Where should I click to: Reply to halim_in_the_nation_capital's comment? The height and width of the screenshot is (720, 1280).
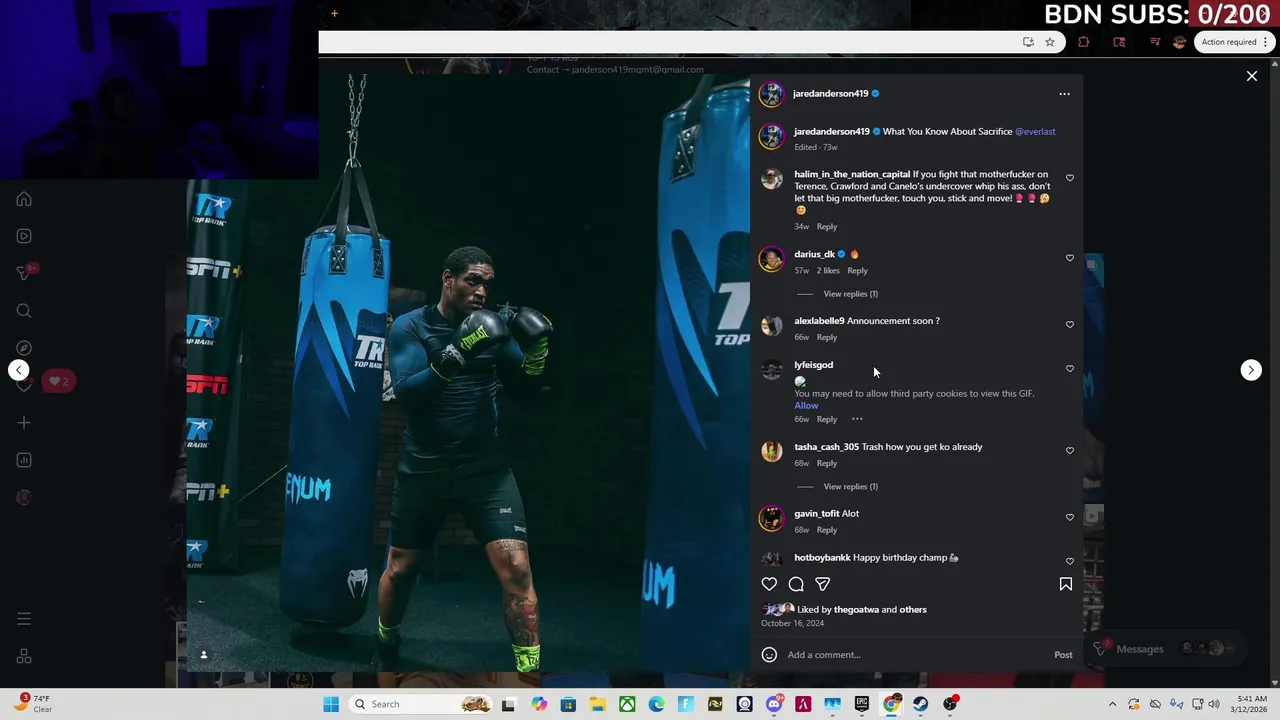827,227
